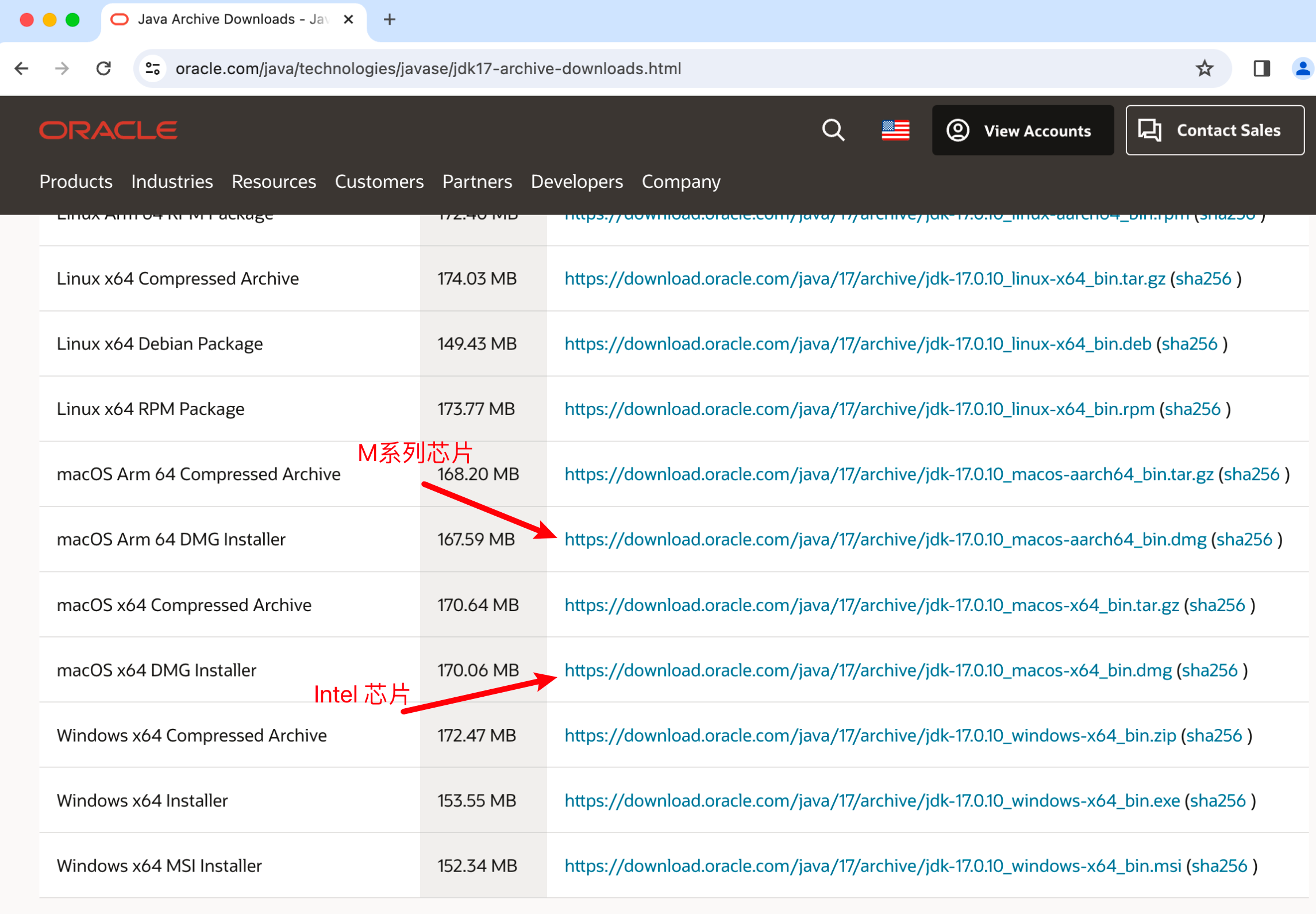1316x914 pixels.
Task: Open sha256 for Linux x64 Compressed Archive
Action: (1203, 279)
